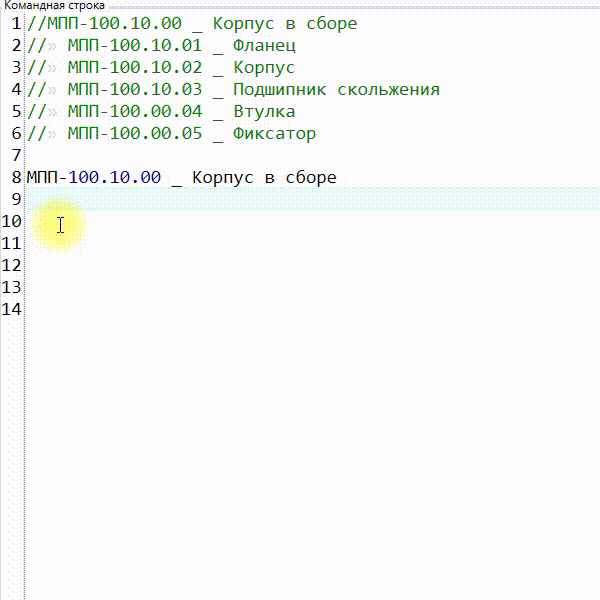Click line 'МПП-100.10.03 _ Подшипник скольжения'
Screen dimensions: 600x600
[x=254, y=90]
